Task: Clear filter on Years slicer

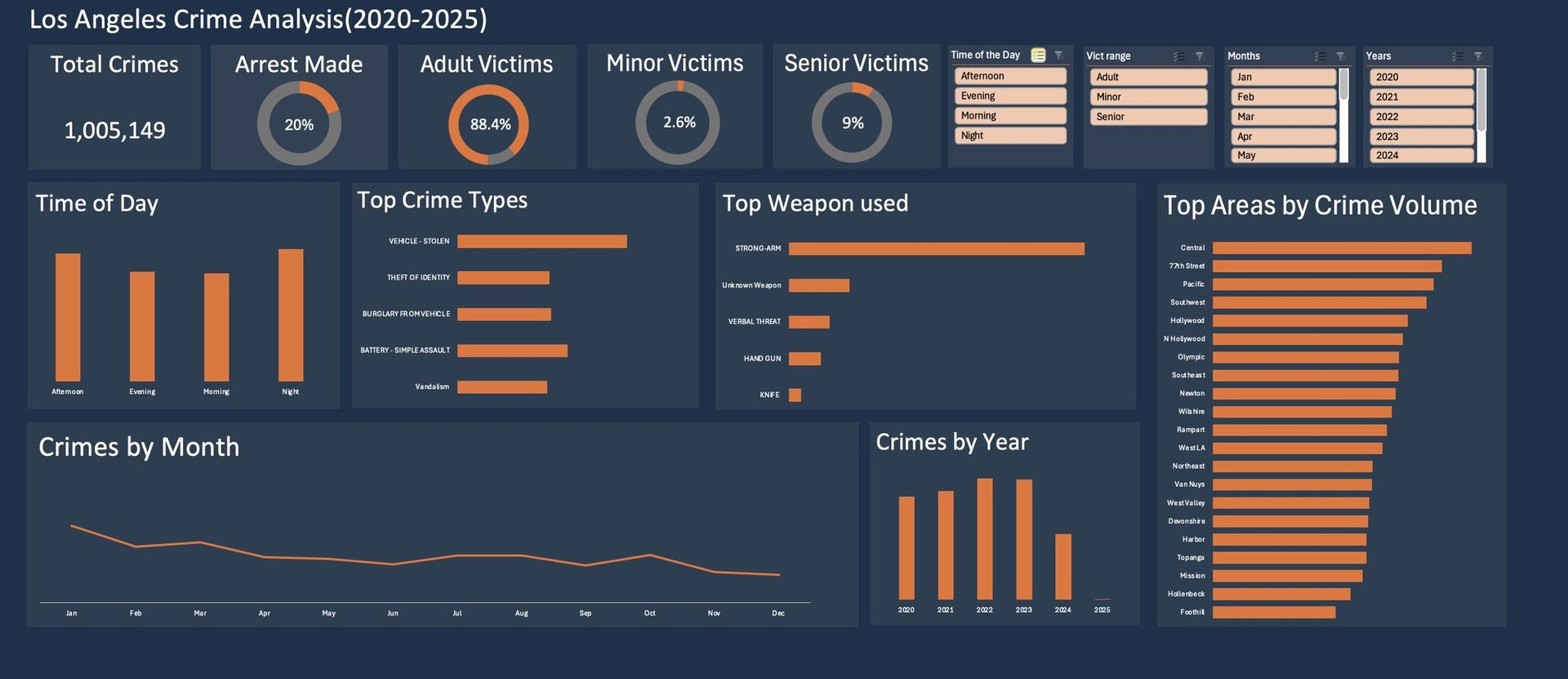Action: tap(1478, 56)
